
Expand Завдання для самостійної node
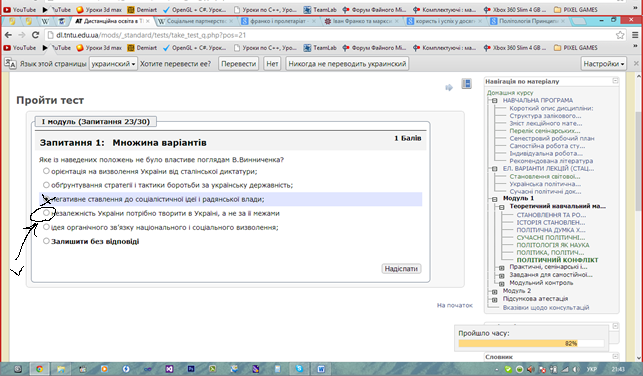(x=502, y=276)
